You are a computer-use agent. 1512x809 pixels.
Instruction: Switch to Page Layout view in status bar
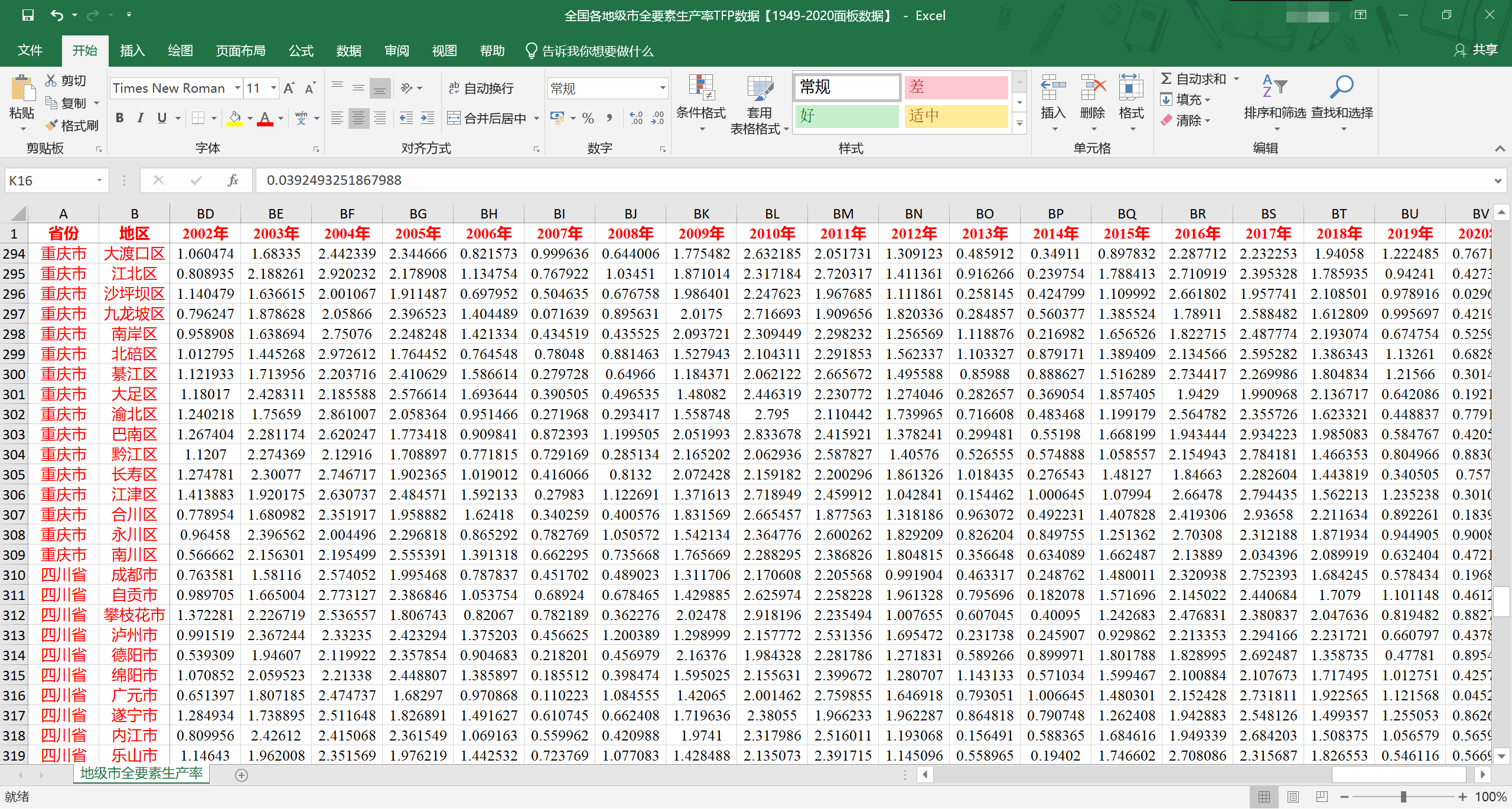click(x=1293, y=797)
